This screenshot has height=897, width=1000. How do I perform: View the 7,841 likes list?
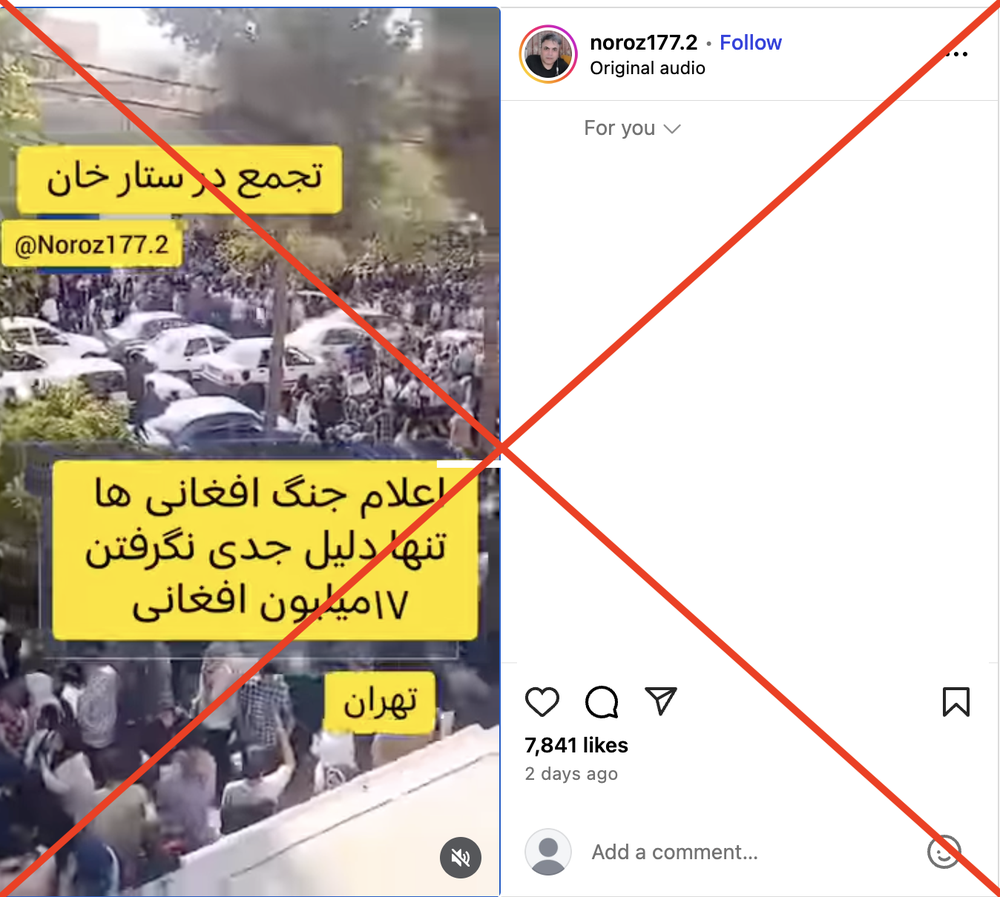coord(576,745)
